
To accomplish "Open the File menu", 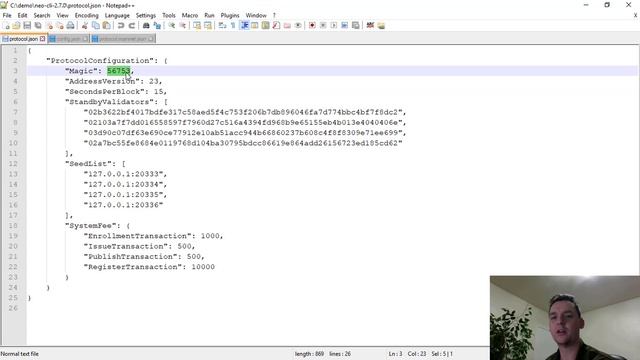I will coord(7,15).
